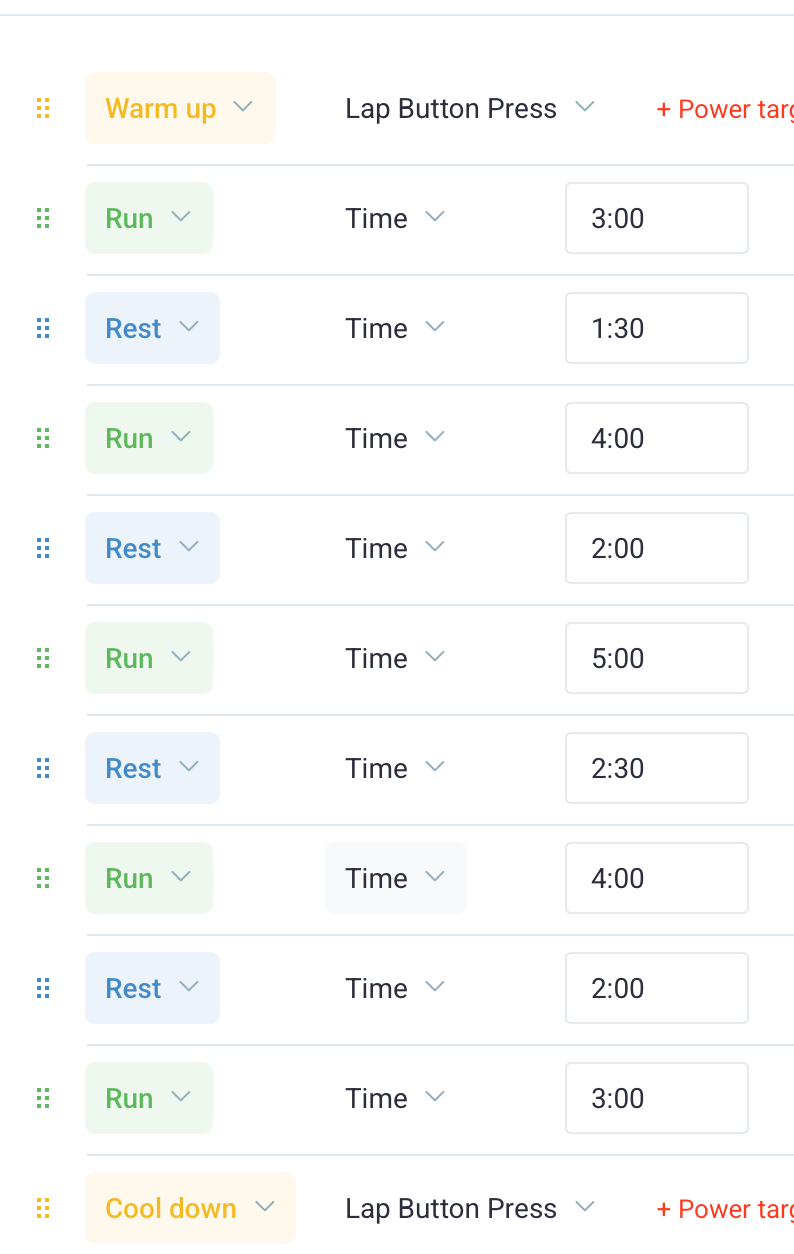
Task: Open the Warm up step type dropdown
Action: (x=180, y=108)
